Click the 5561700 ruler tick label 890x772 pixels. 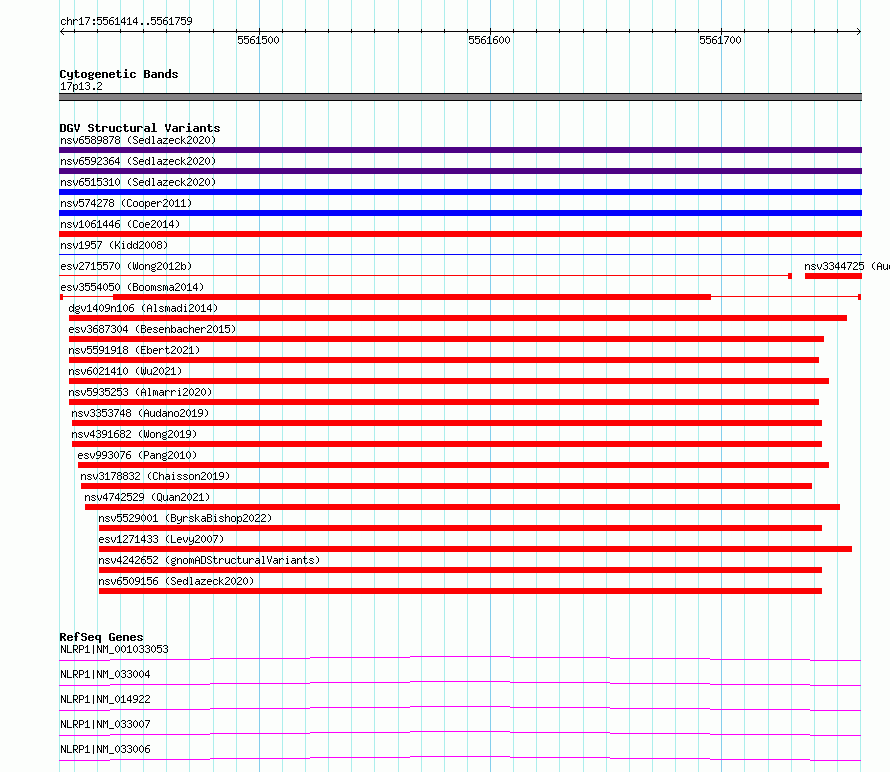pos(720,40)
